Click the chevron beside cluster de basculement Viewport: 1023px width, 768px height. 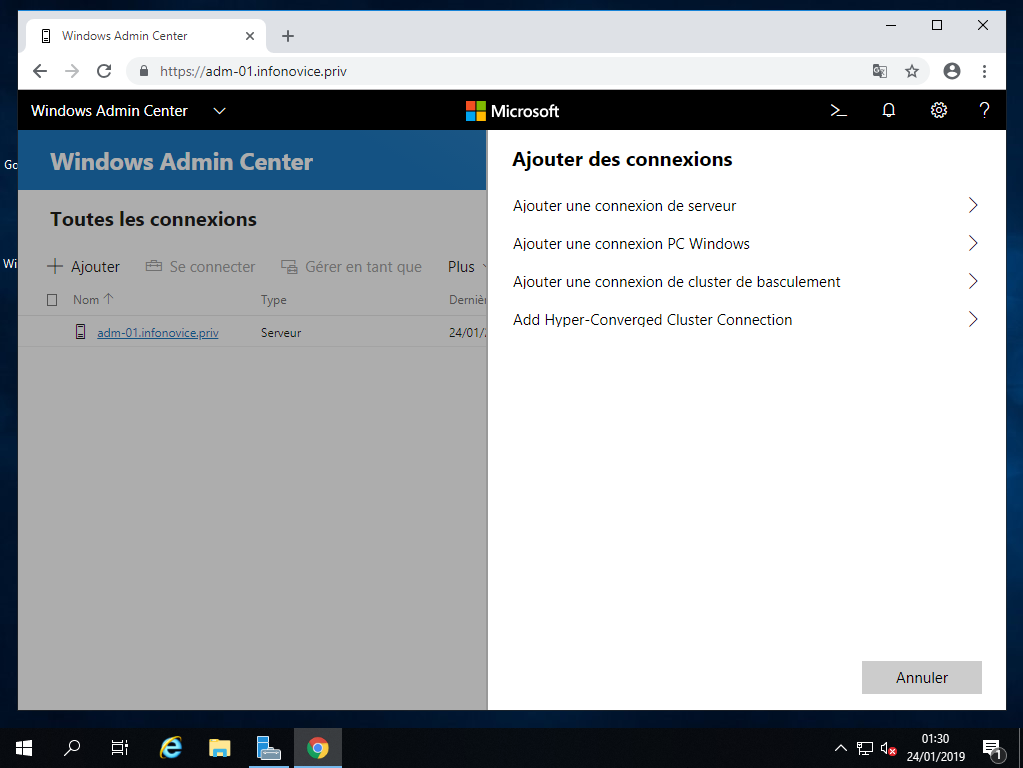click(x=973, y=281)
